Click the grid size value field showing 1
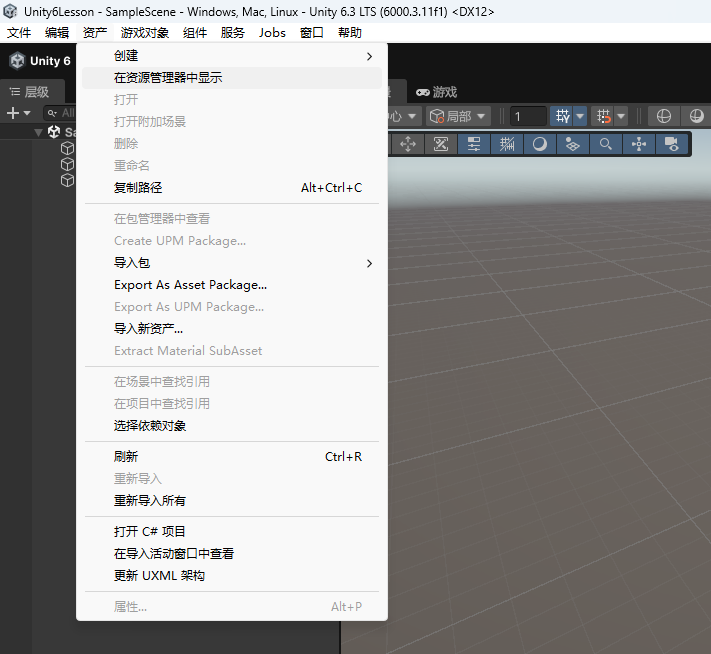This screenshot has height=654, width=711. pos(528,117)
